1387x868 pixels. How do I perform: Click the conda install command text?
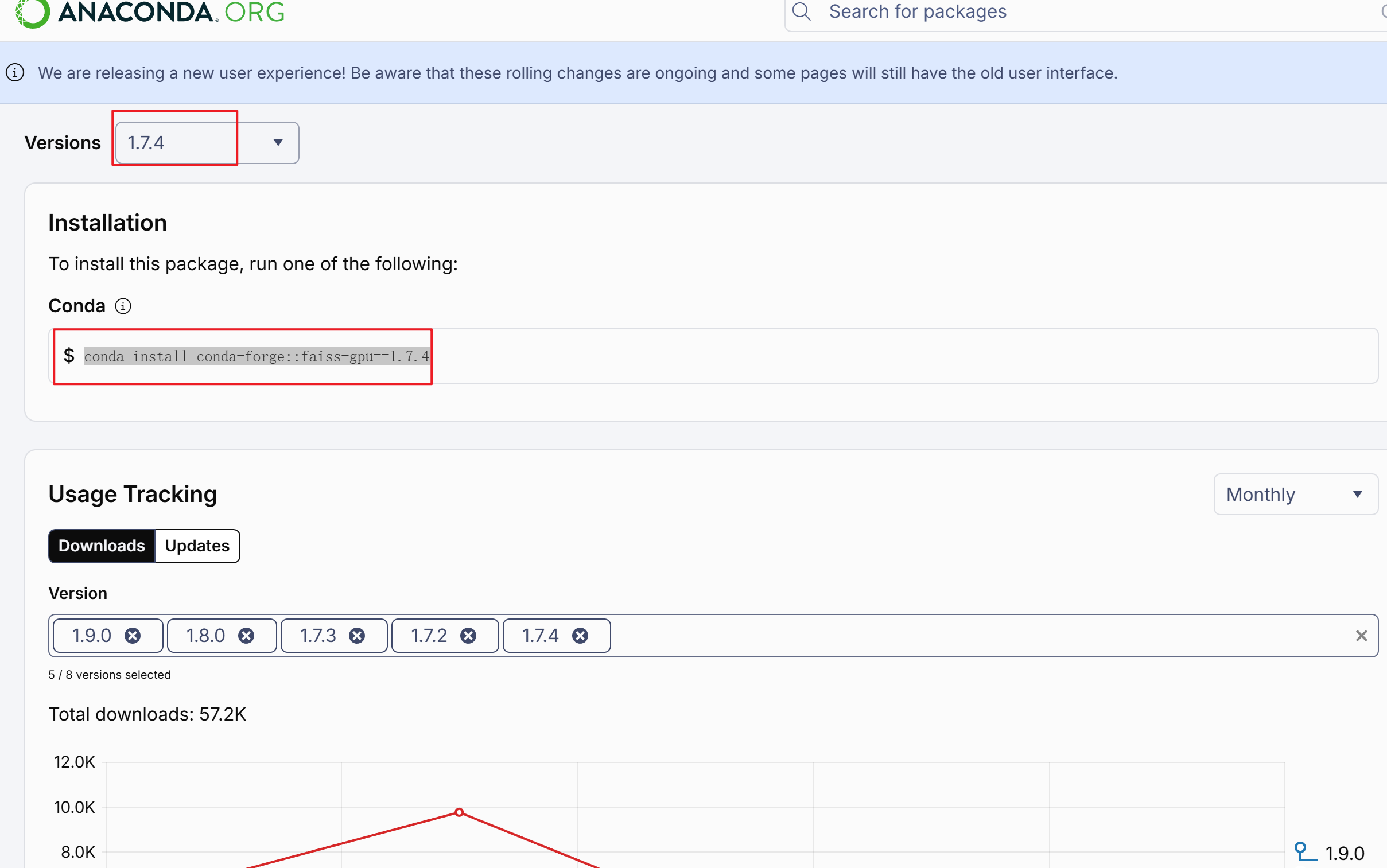click(x=257, y=356)
